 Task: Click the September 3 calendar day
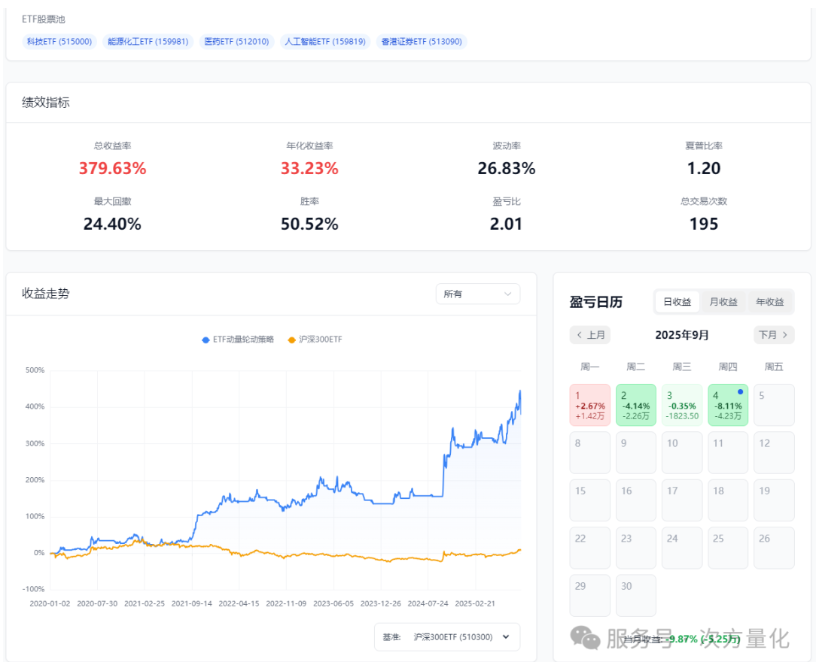point(682,405)
